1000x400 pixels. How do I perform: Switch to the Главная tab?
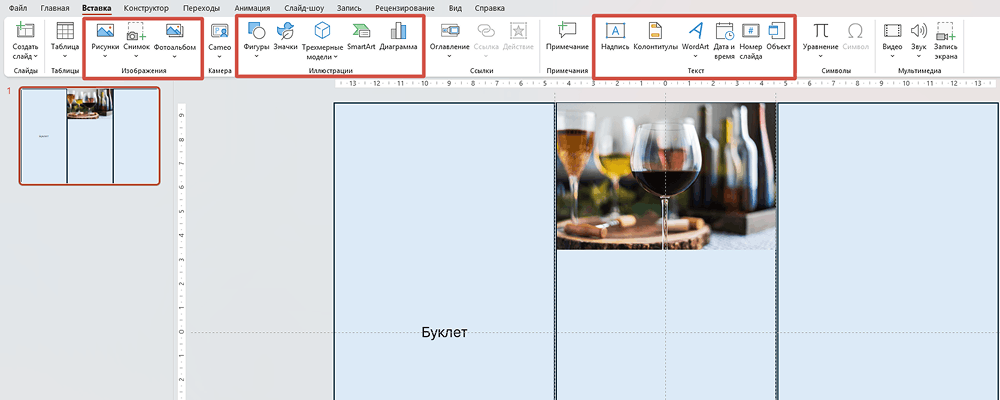pos(54,8)
